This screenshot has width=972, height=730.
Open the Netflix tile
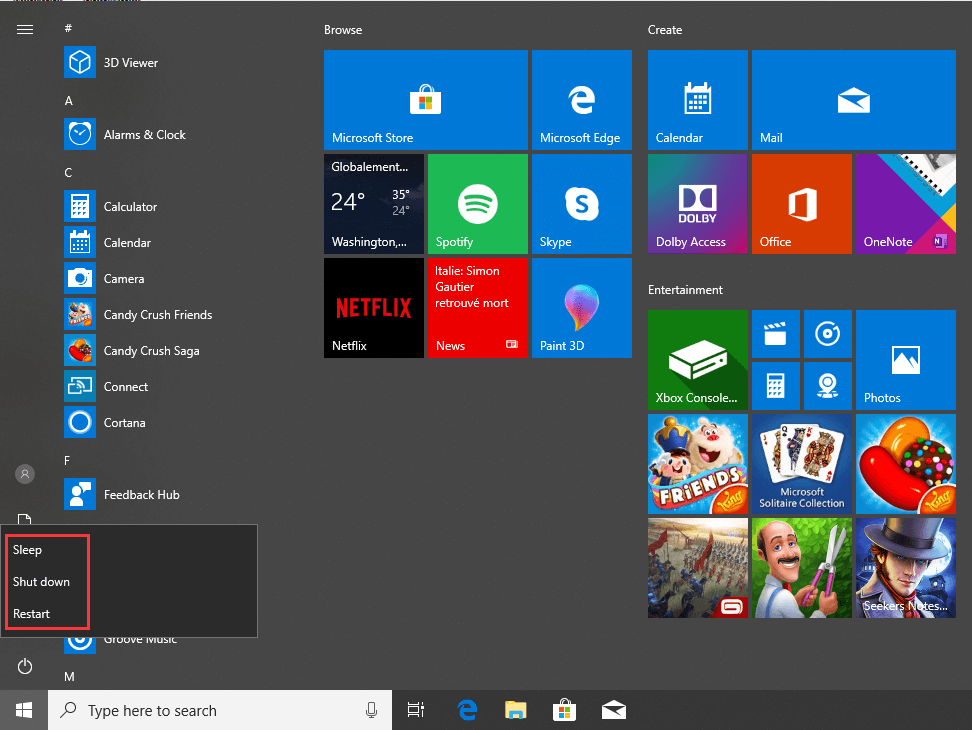tap(374, 308)
